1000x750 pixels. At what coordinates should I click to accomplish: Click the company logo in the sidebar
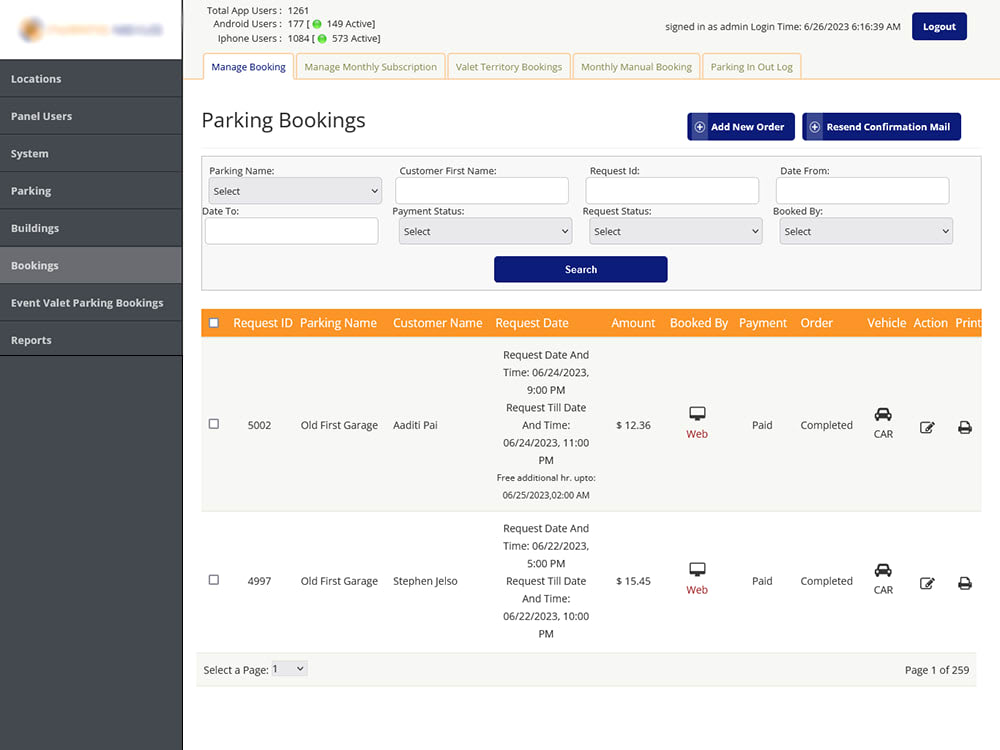coord(91,30)
